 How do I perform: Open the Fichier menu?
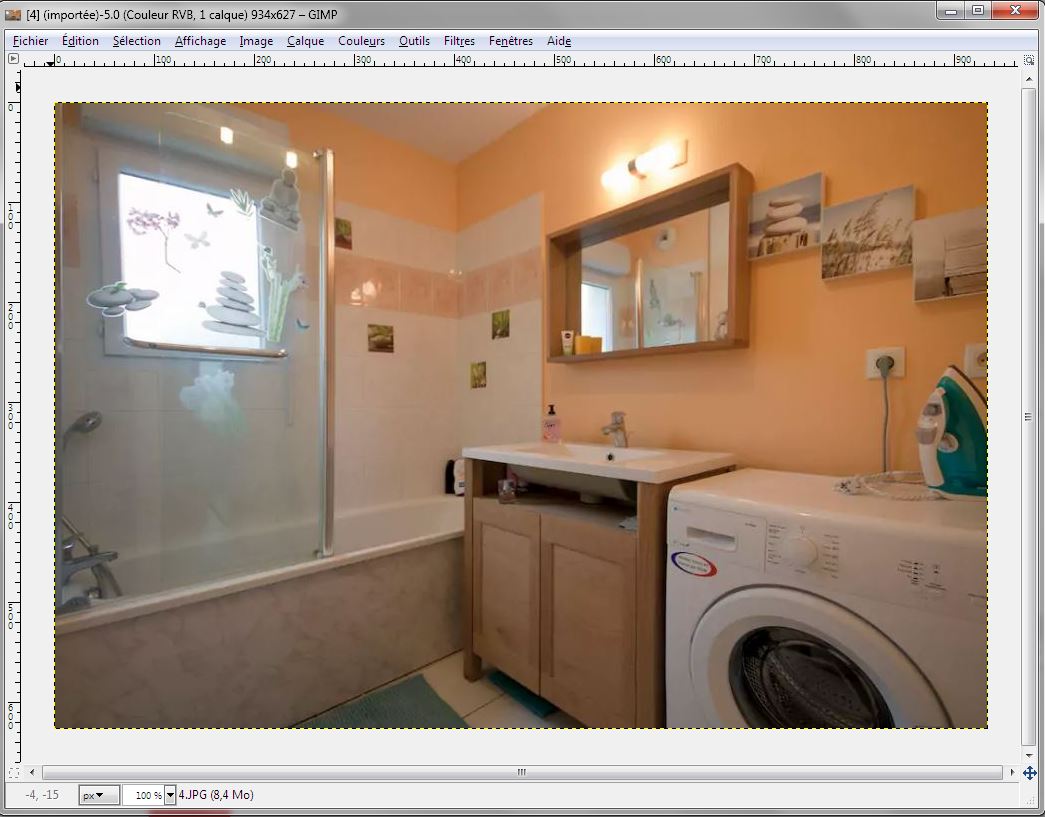click(x=30, y=41)
